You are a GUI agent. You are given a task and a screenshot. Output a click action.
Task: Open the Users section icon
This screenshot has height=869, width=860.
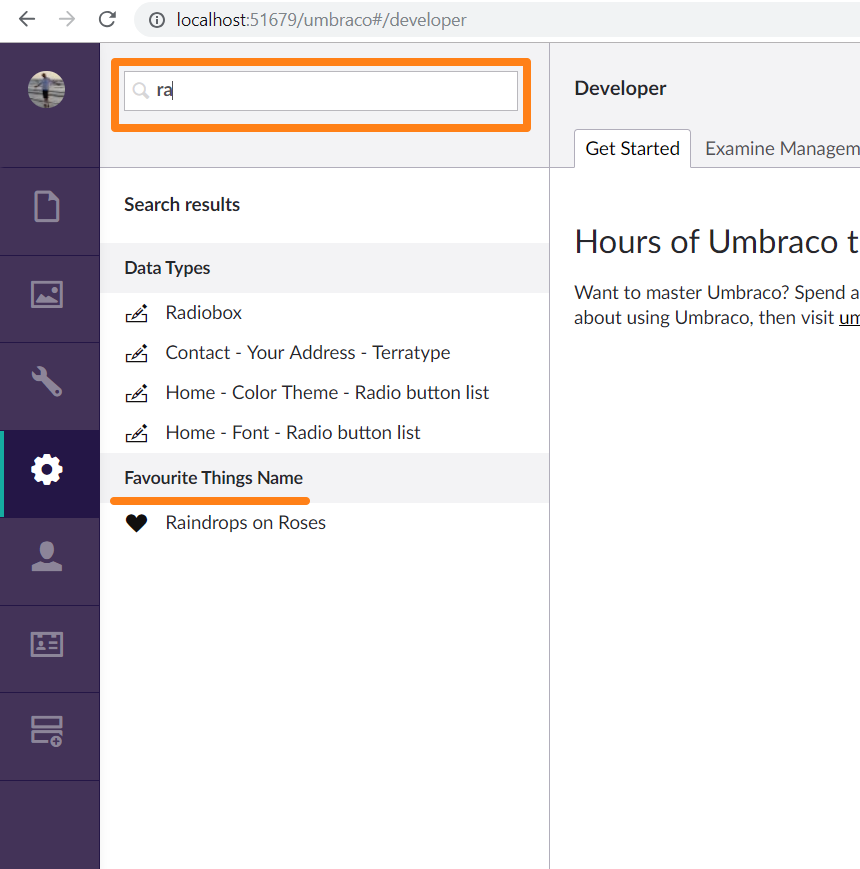[47, 556]
